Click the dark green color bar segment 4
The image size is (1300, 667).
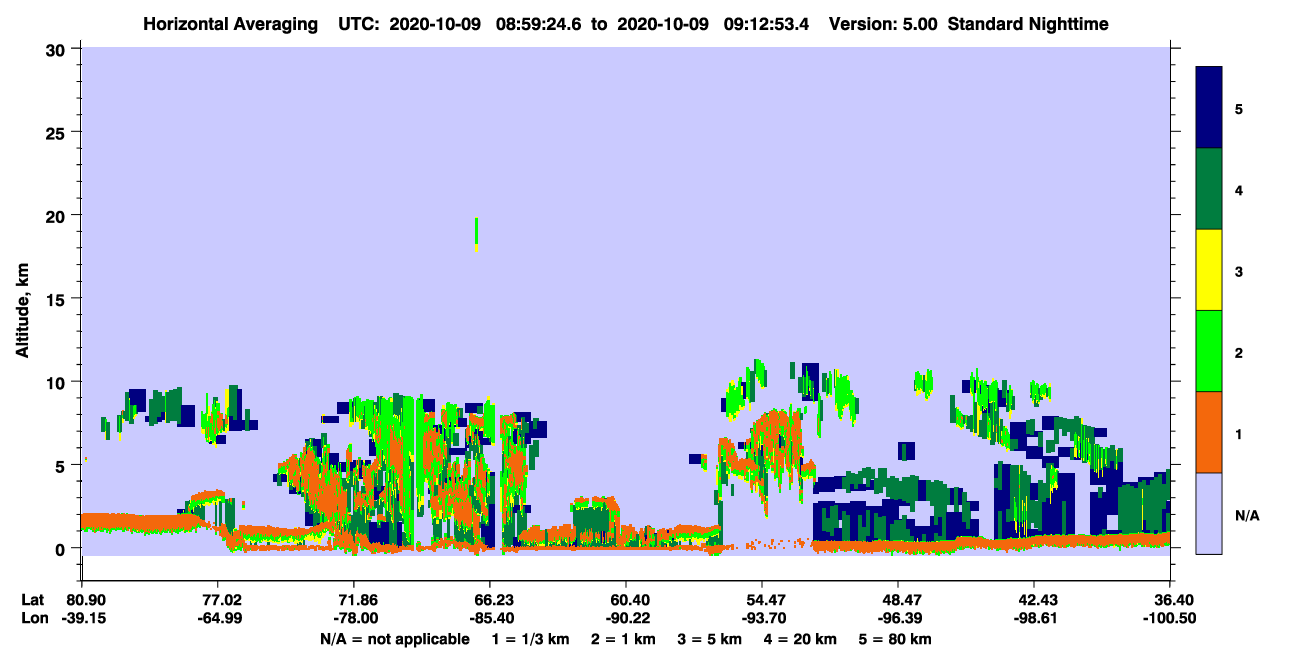point(1209,189)
